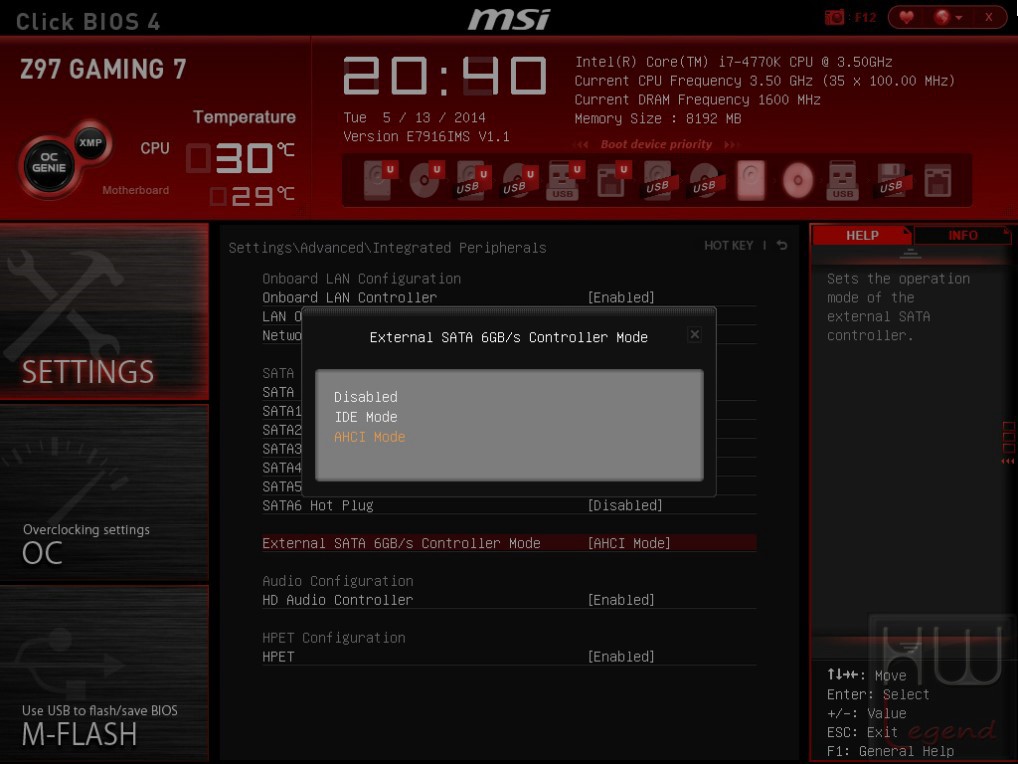1018x764 pixels.
Task: Click the SATA6 Hot Plug label
Action: pos(317,505)
